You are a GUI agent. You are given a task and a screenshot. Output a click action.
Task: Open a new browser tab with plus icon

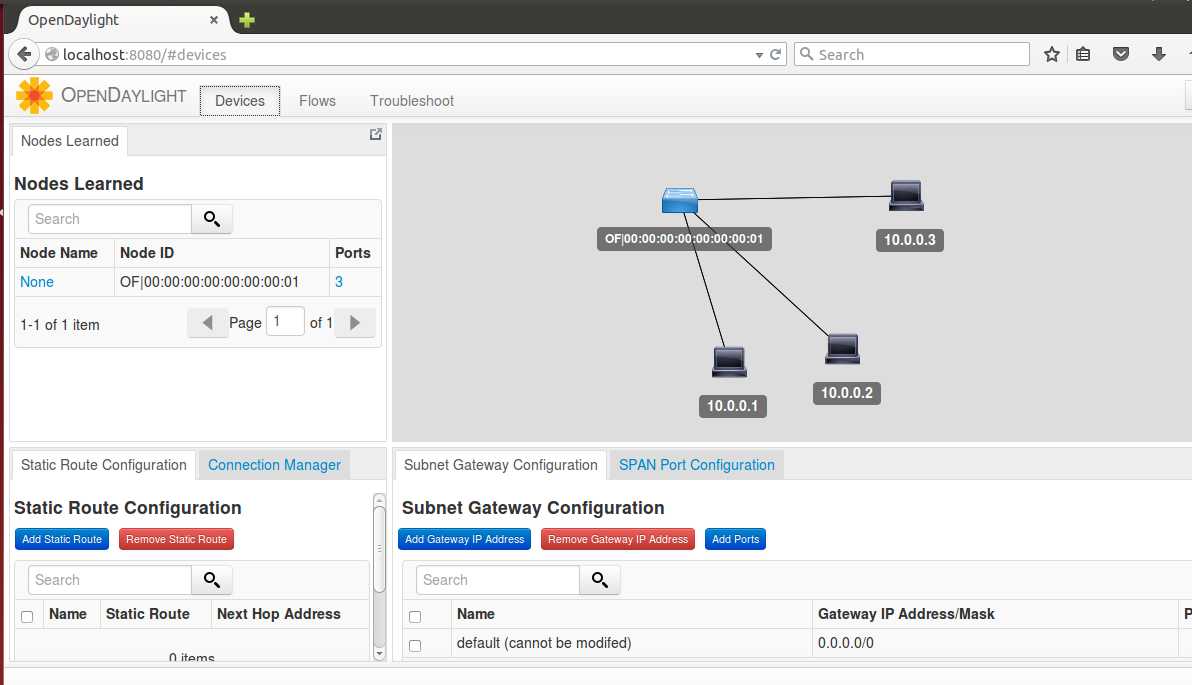(246, 20)
